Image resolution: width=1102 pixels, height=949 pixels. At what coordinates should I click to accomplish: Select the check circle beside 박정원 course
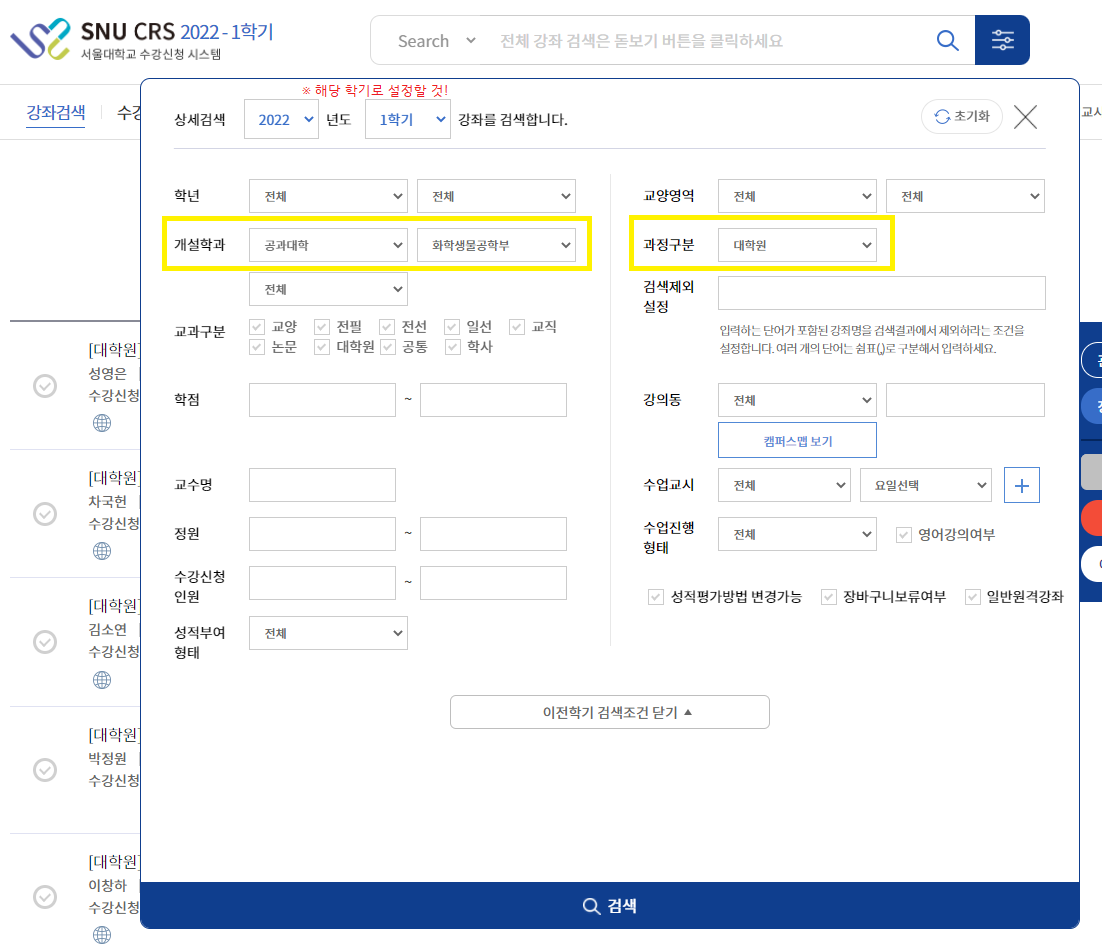[45, 769]
